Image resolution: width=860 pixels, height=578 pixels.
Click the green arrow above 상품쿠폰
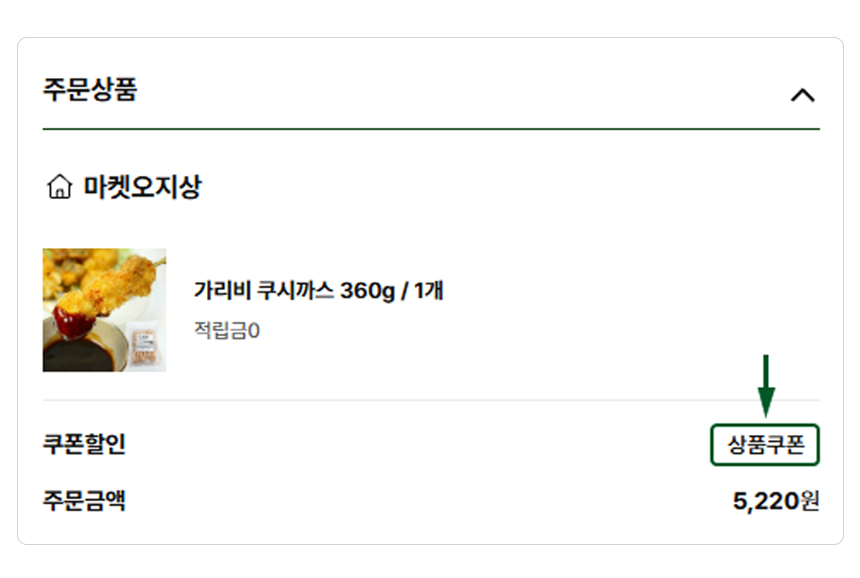coord(766,386)
